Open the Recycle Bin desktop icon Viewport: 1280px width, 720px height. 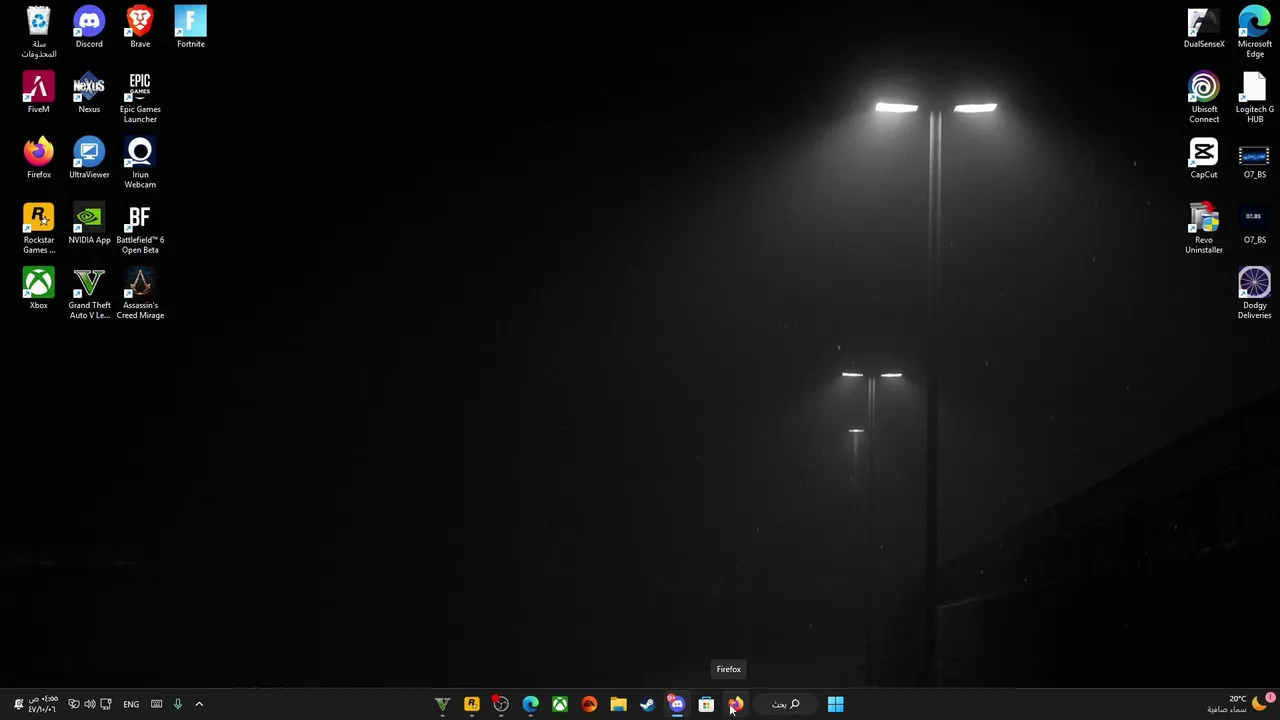(x=38, y=32)
